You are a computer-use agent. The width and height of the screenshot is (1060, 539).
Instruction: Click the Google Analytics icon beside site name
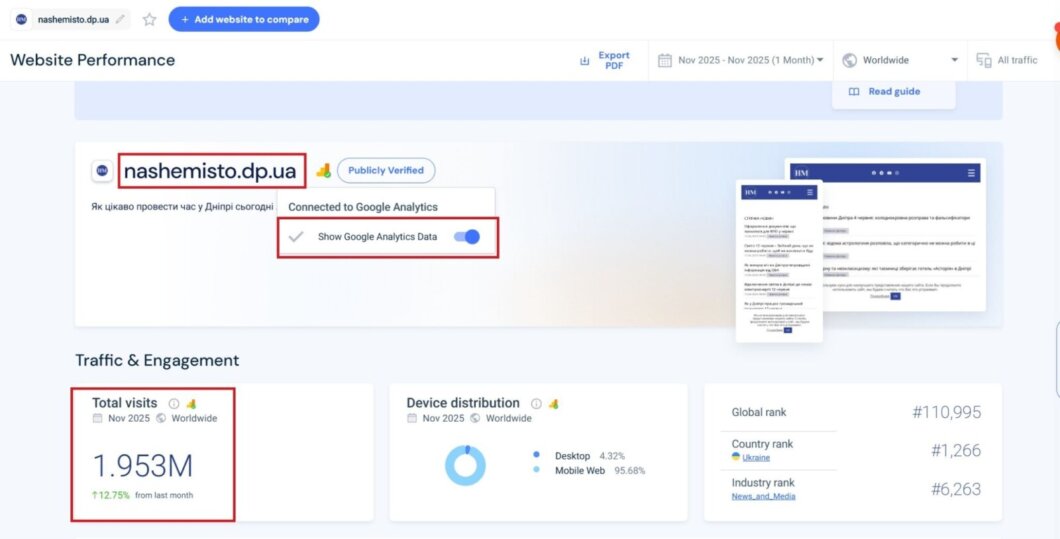323,170
